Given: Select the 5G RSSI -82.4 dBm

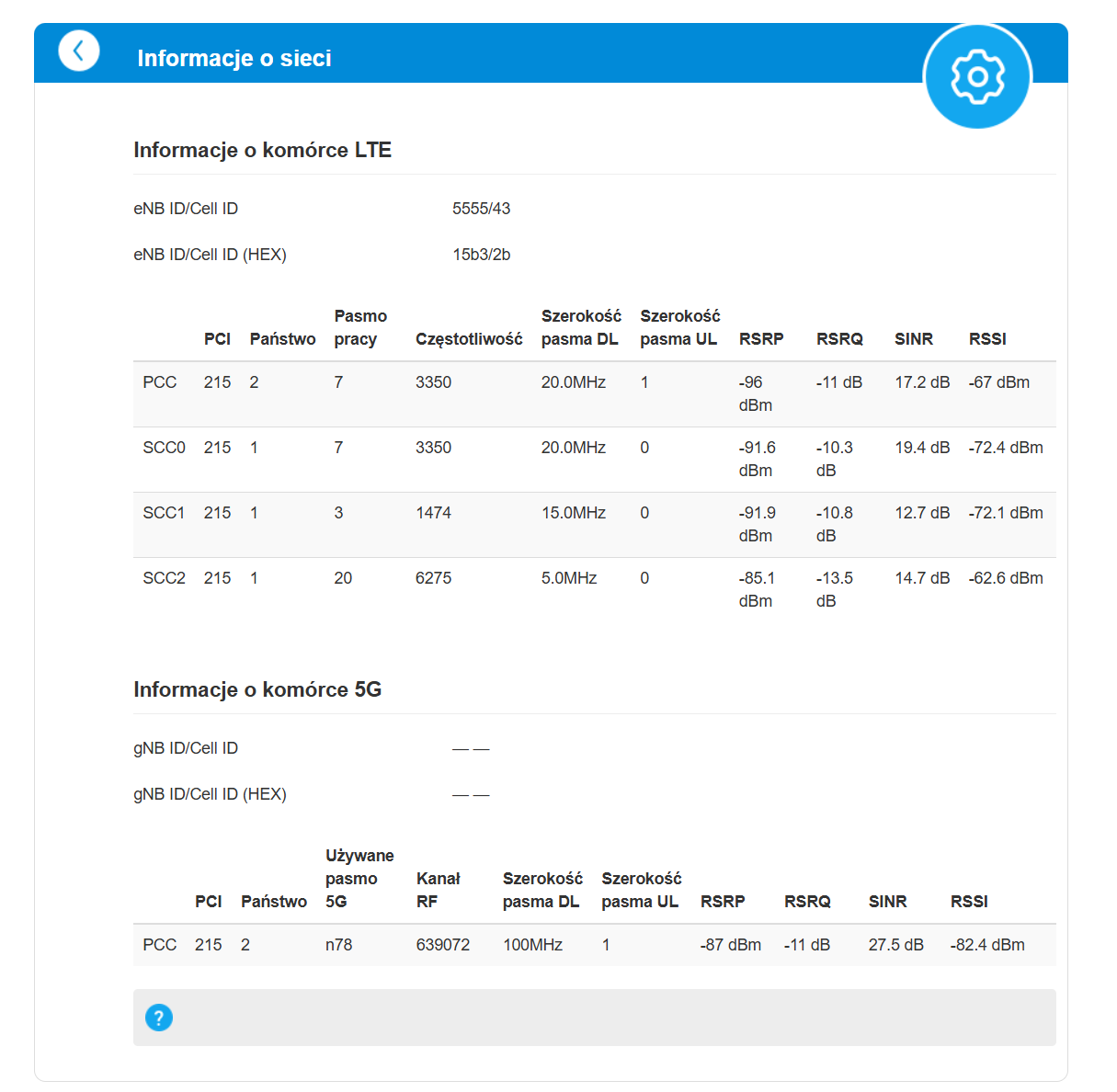Looking at the screenshot, I should click(987, 945).
